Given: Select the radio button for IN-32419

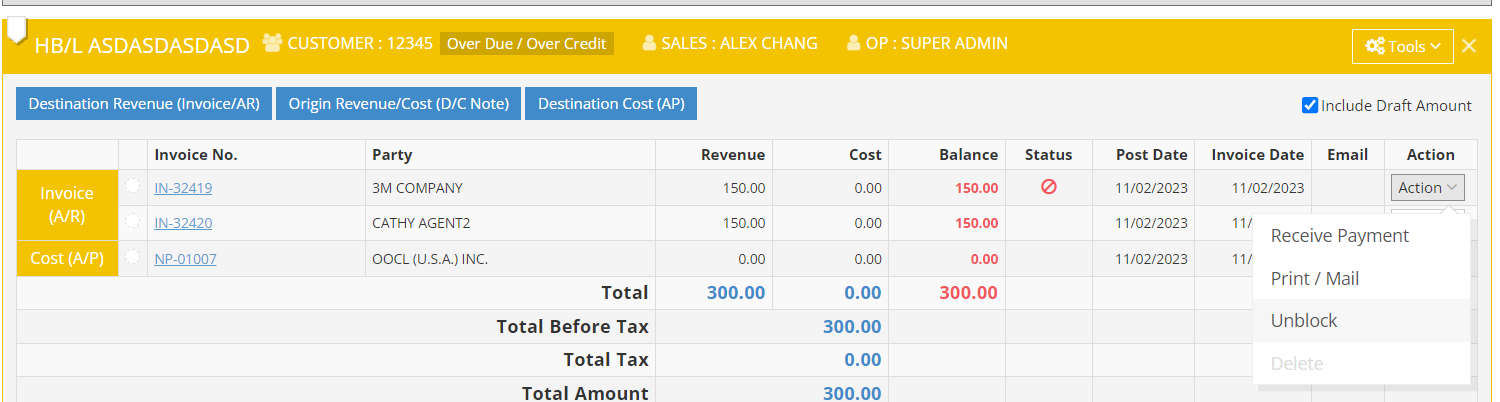Looking at the screenshot, I should 133,186.
